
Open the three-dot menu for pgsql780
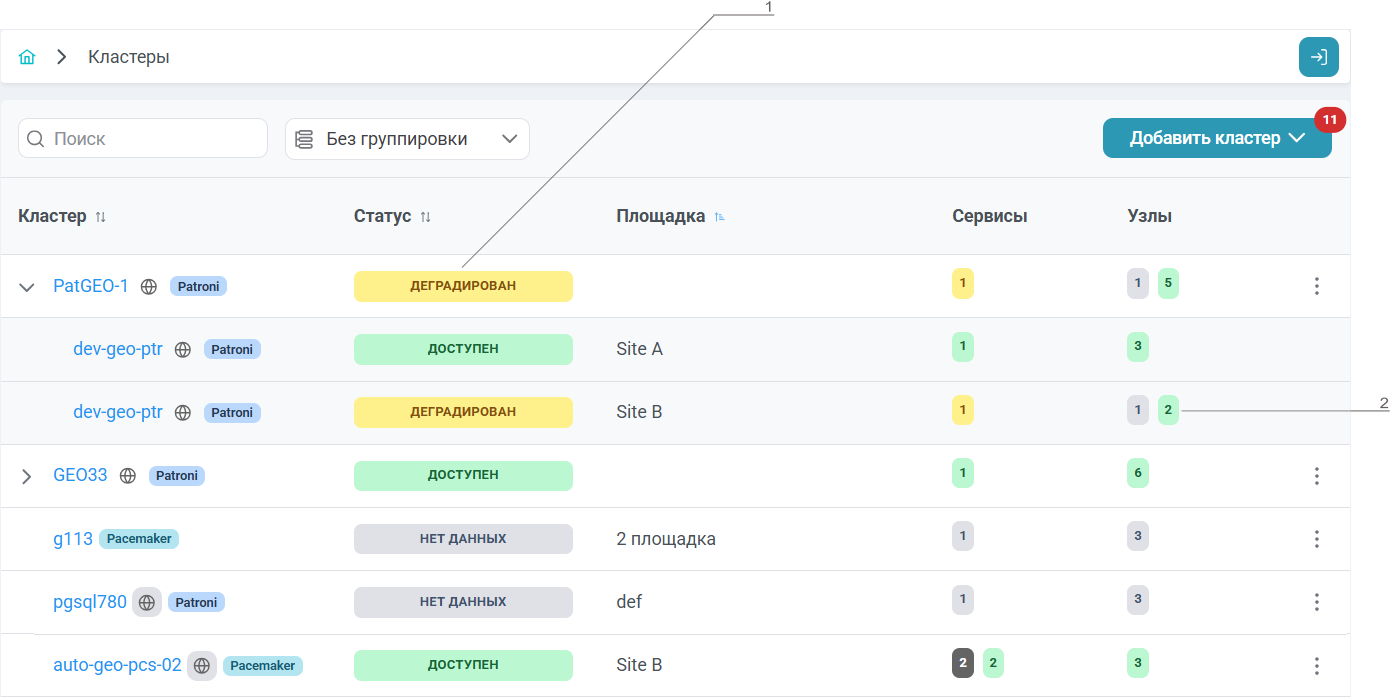[1317, 602]
